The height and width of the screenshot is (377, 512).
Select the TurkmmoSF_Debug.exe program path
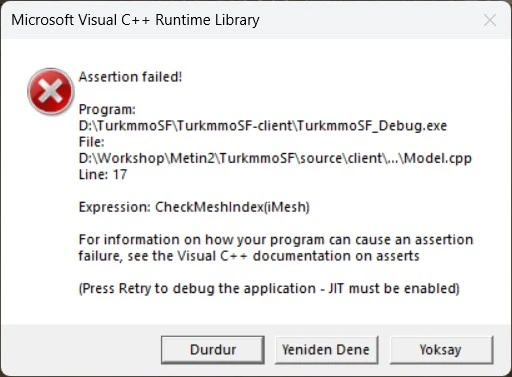263,126
